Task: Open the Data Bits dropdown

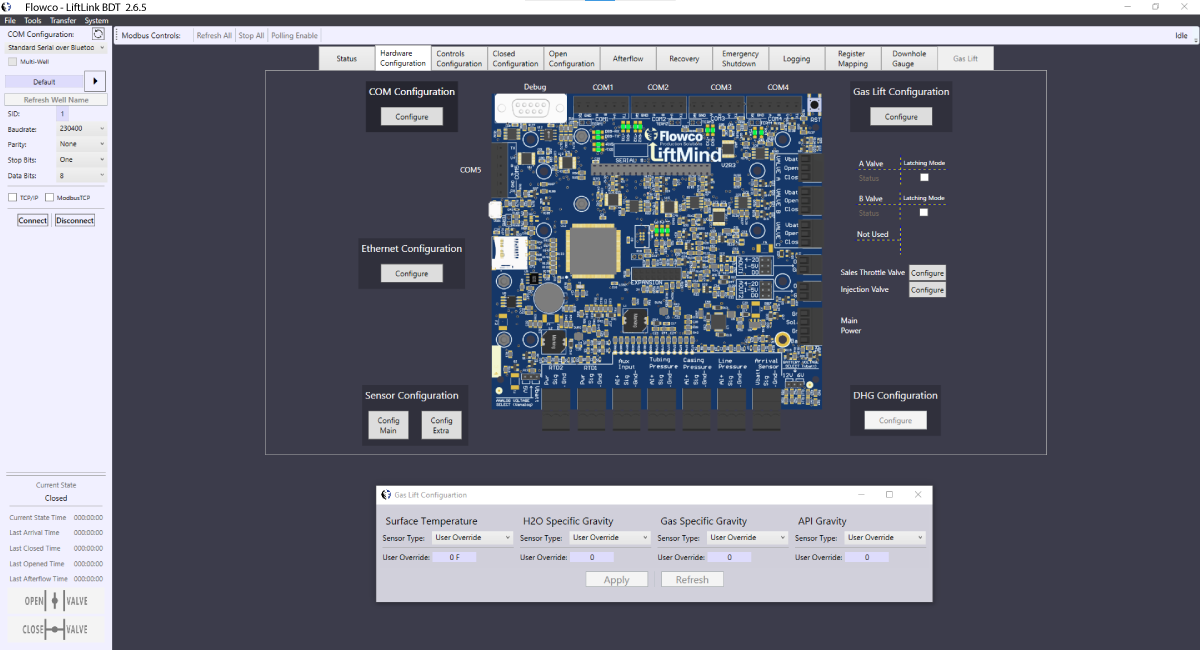Action: coord(82,175)
